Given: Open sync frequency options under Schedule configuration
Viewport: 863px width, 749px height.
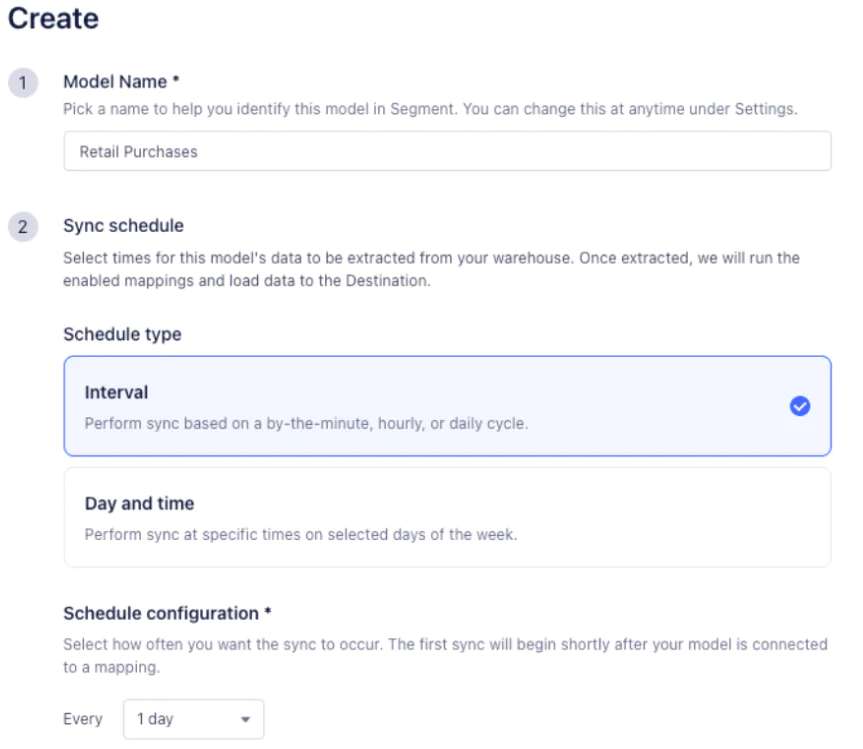Looking at the screenshot, I should [193, 718].
